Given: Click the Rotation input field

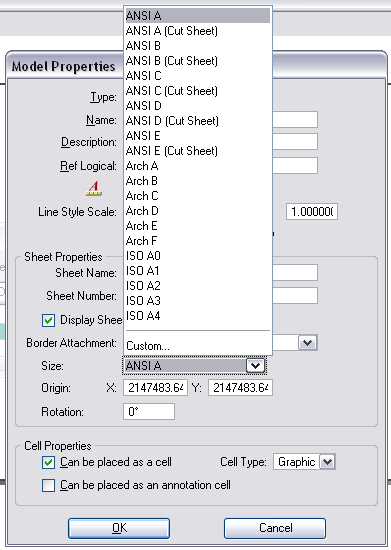Looking at the screenshot, I should click(149, 411).
